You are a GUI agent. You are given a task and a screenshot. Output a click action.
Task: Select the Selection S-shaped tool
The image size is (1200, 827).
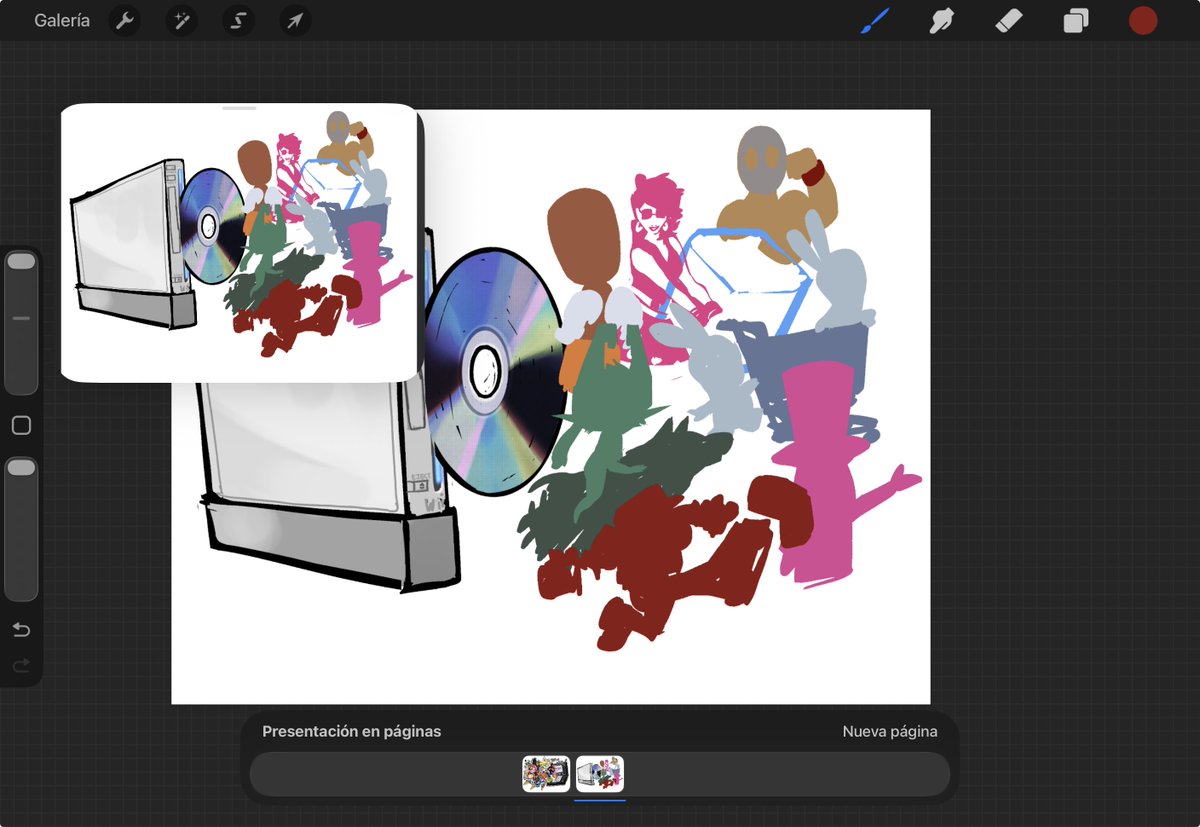tap(238, 21)
